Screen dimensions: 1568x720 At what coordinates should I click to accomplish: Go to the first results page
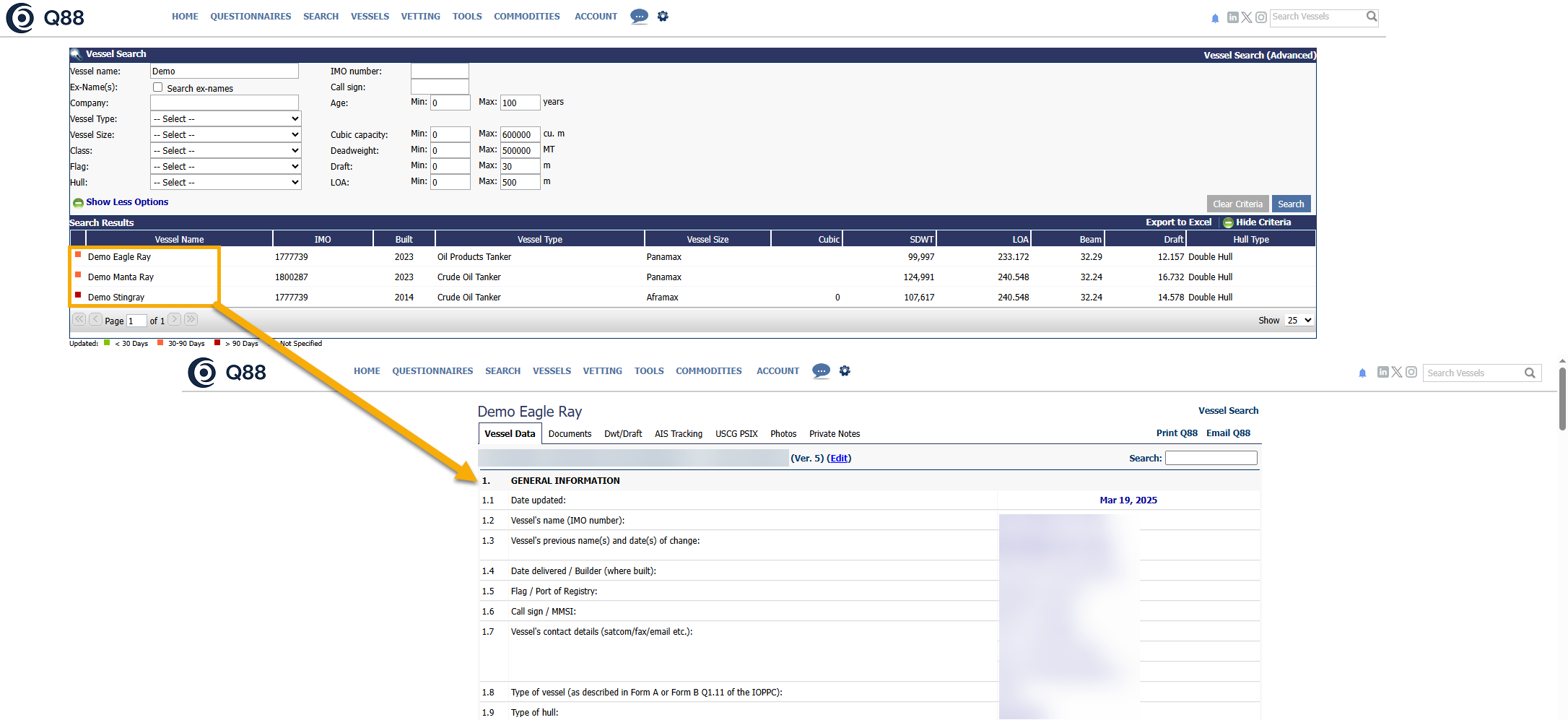pos(79,319)
